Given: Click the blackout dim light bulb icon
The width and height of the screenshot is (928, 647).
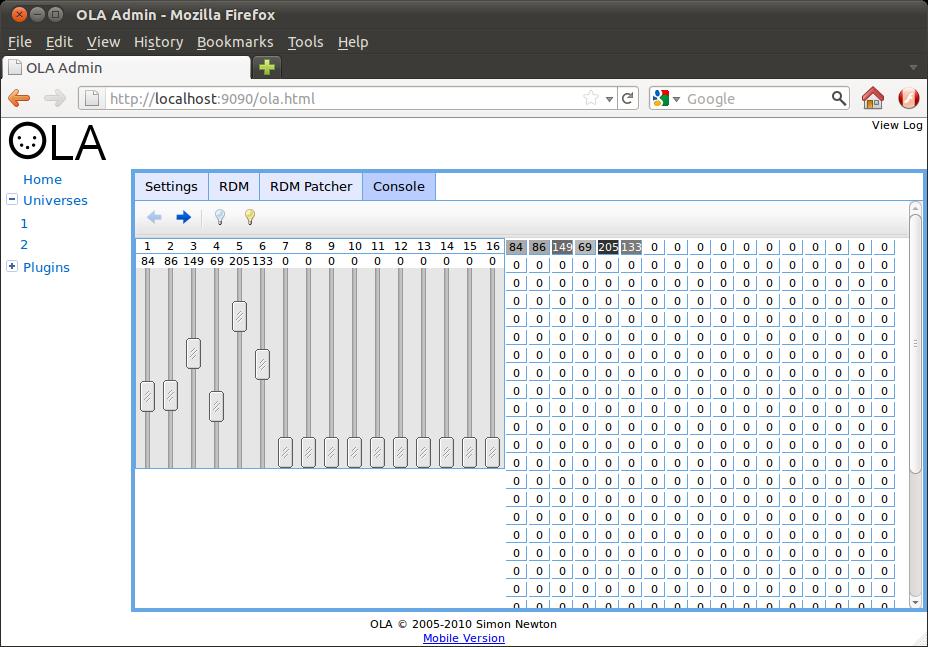Looking at the screenshot, I should click(x=220, y=217).
